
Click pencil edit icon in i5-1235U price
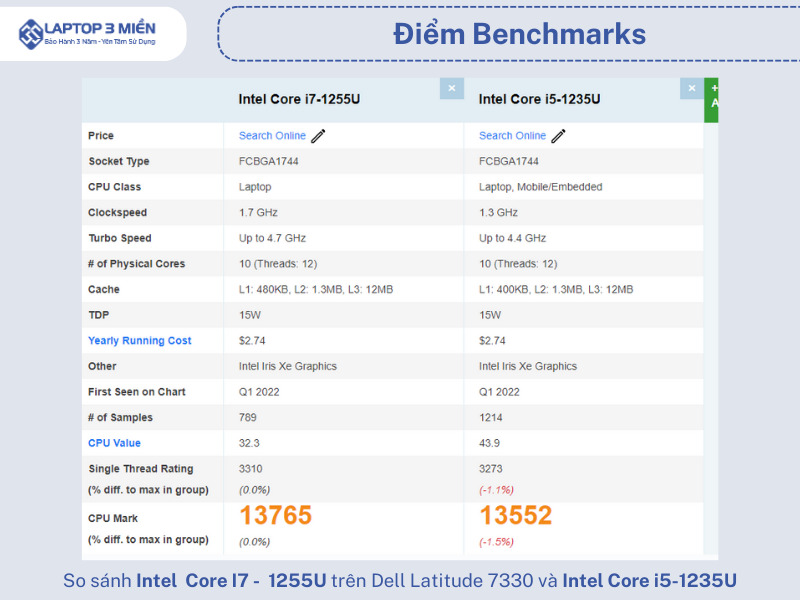(x=559, y=136)
